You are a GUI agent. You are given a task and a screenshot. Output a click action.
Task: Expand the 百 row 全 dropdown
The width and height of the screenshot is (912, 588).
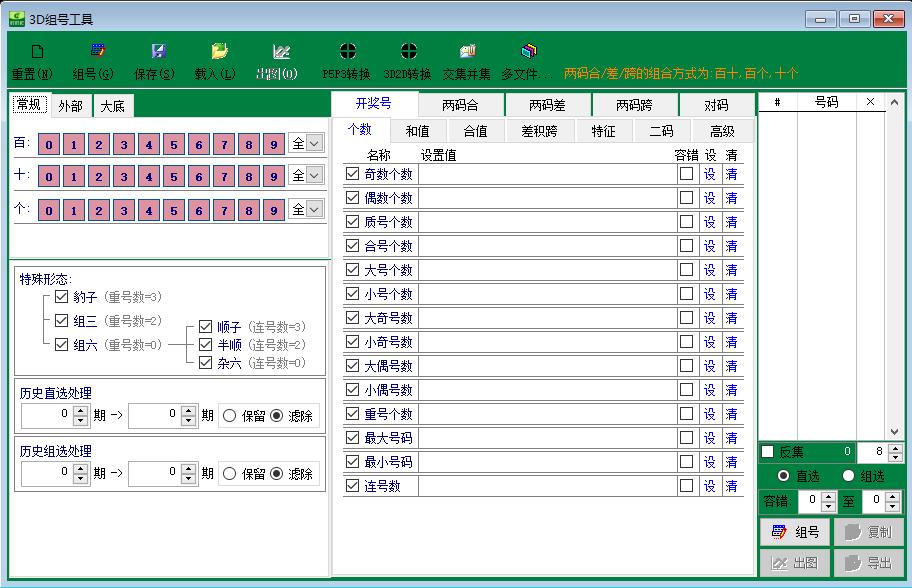click(x=315, y=144)
